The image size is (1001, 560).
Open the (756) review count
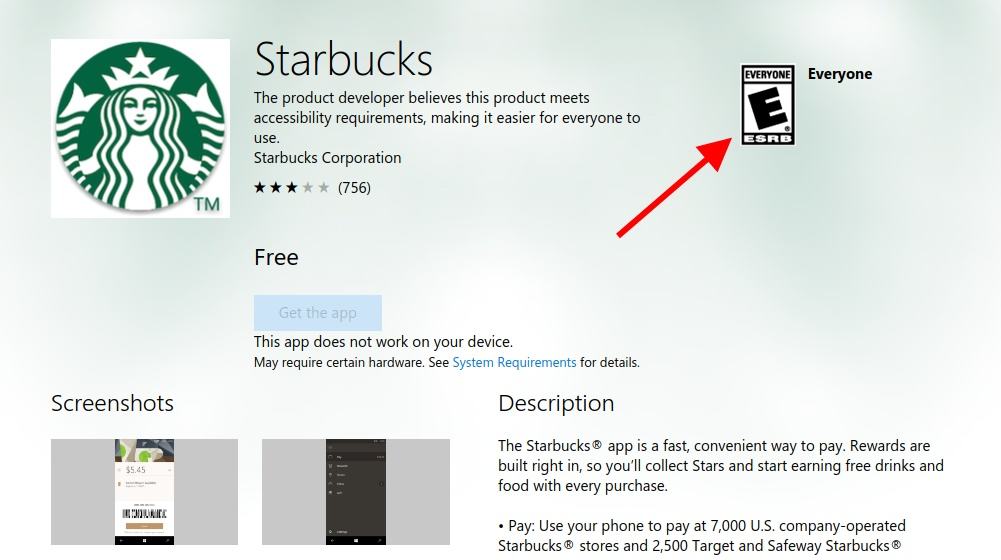(354, 188)
